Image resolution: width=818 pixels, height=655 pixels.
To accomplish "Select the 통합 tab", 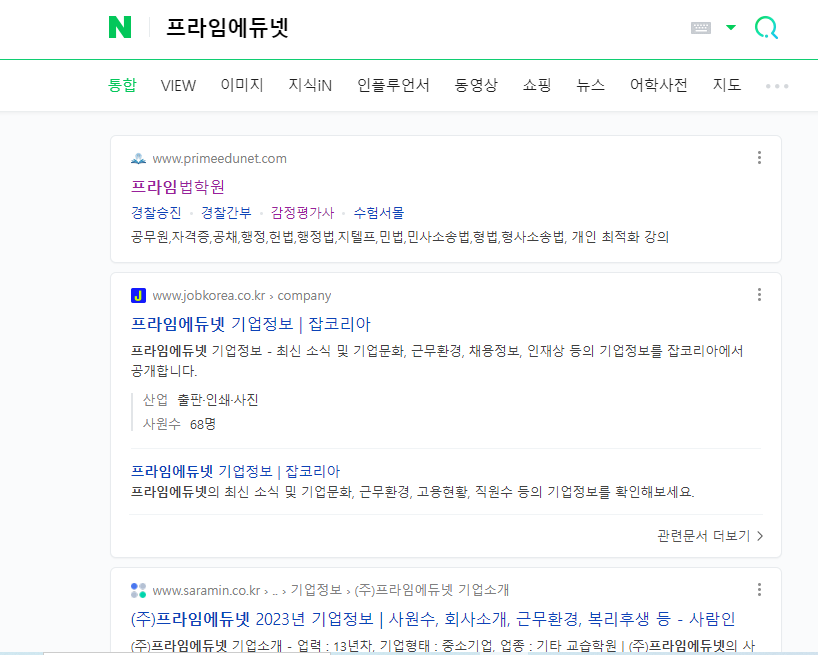I will pos(122,85).
